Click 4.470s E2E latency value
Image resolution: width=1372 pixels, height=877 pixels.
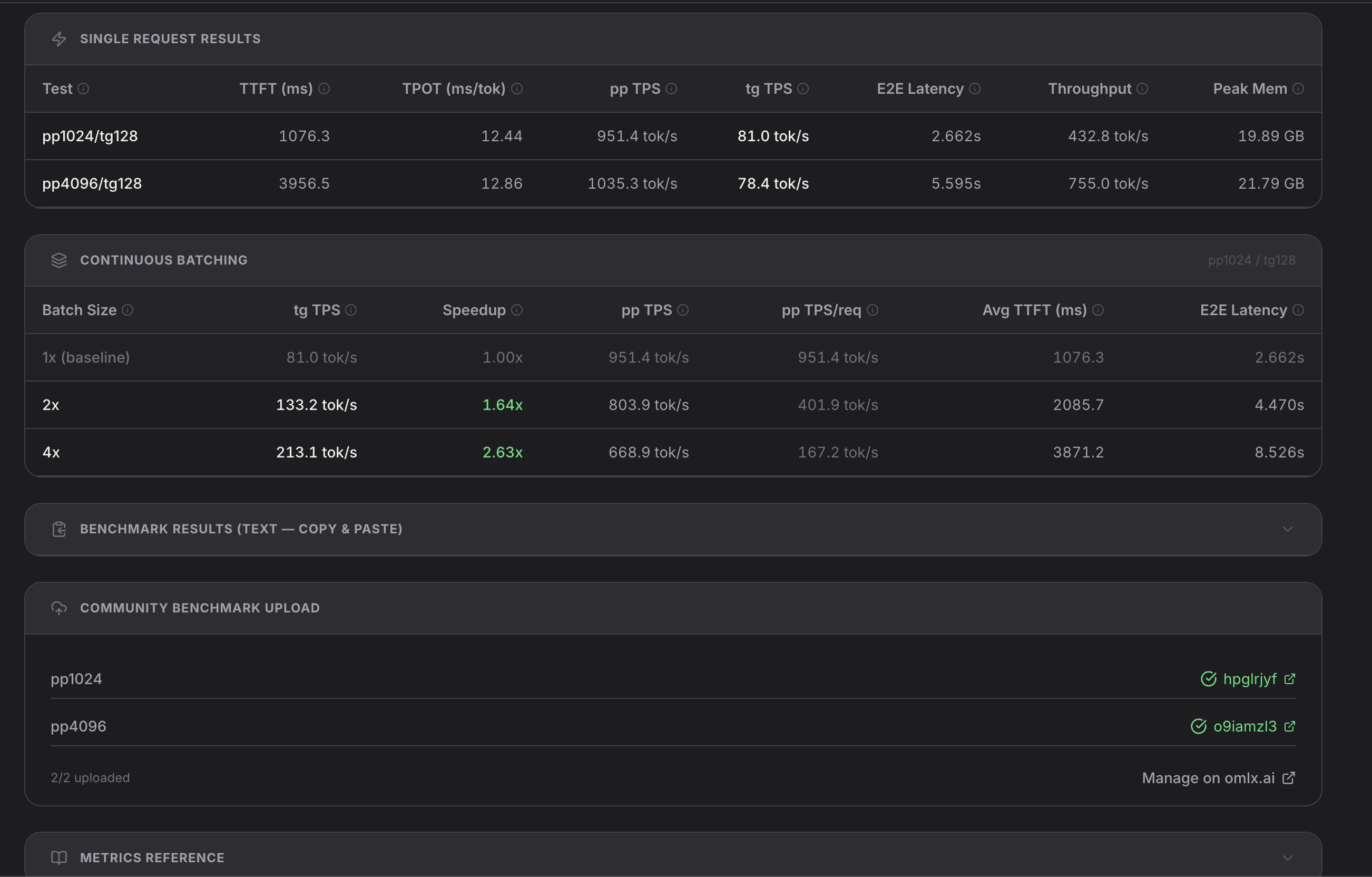tap(1279, 405)
